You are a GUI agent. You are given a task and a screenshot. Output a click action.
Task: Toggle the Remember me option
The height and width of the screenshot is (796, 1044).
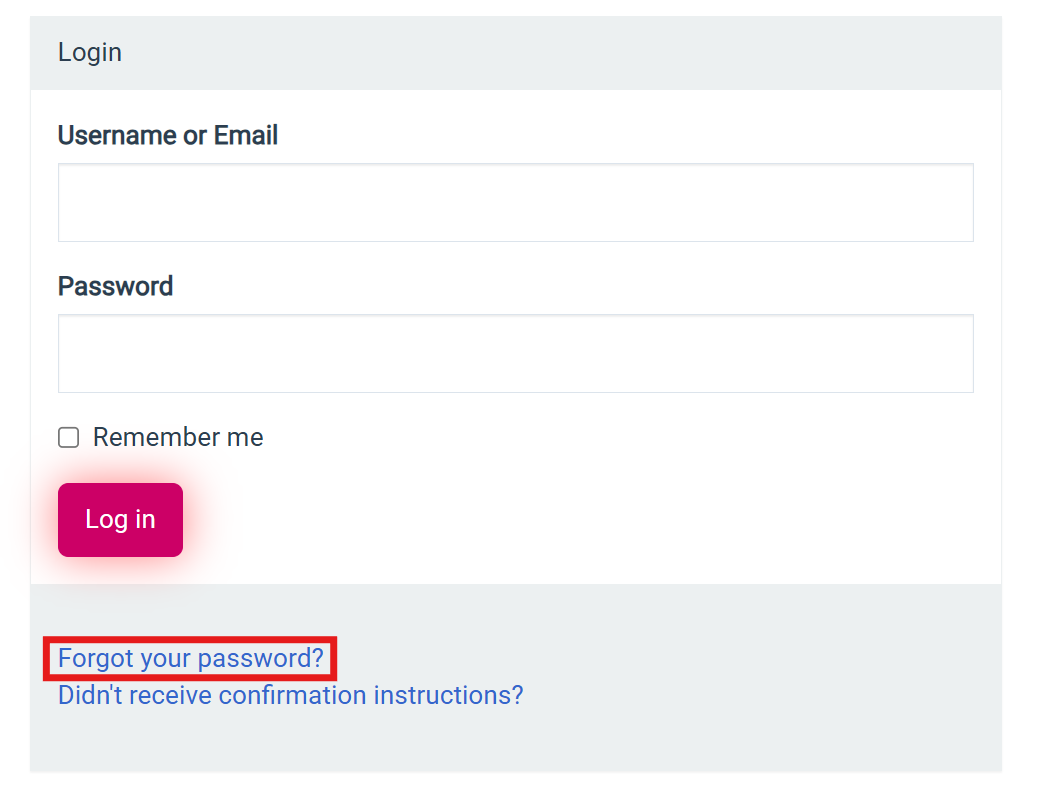[x=68, y=437]
